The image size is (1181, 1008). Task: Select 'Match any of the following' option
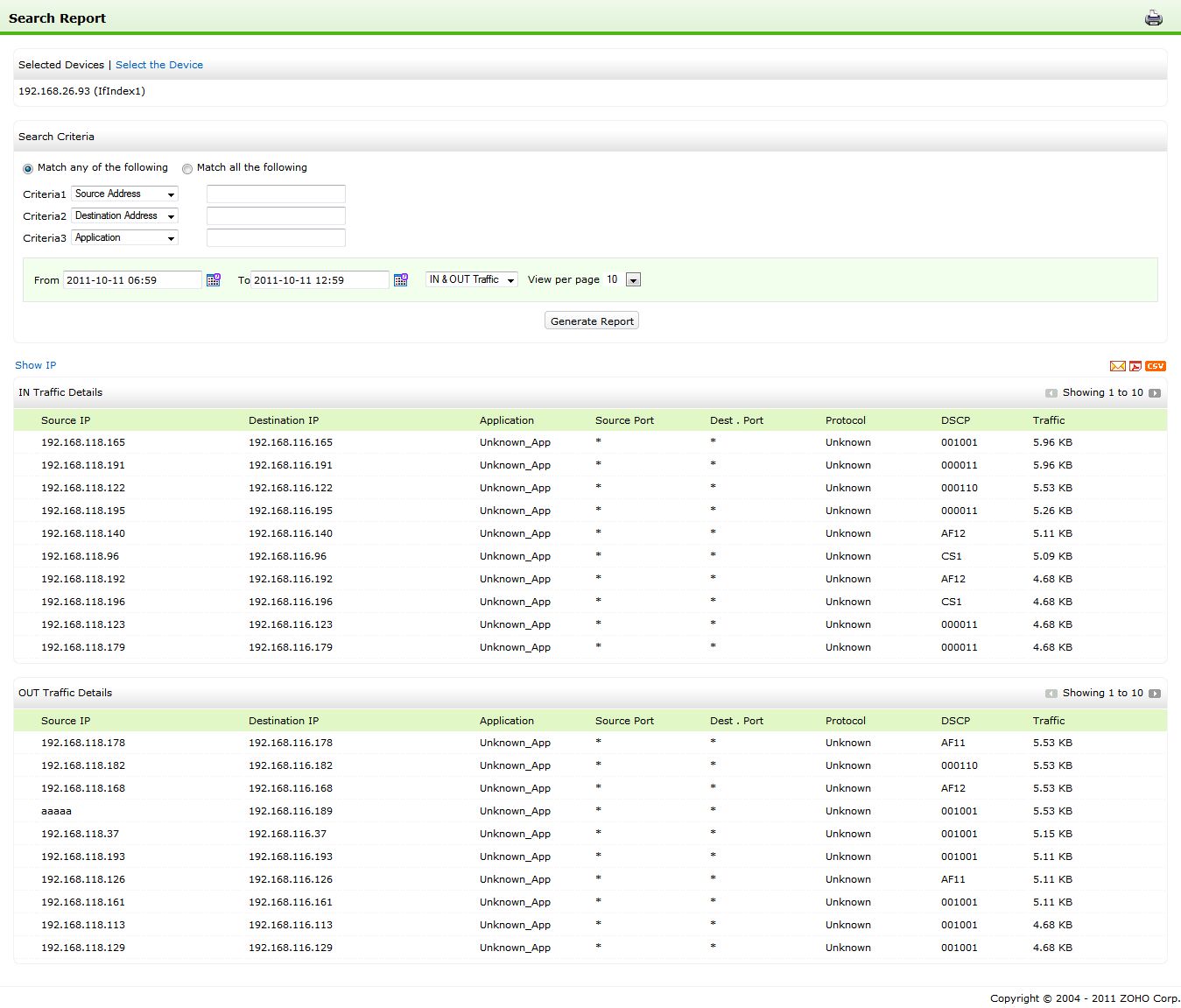click(x=28, y=168)
